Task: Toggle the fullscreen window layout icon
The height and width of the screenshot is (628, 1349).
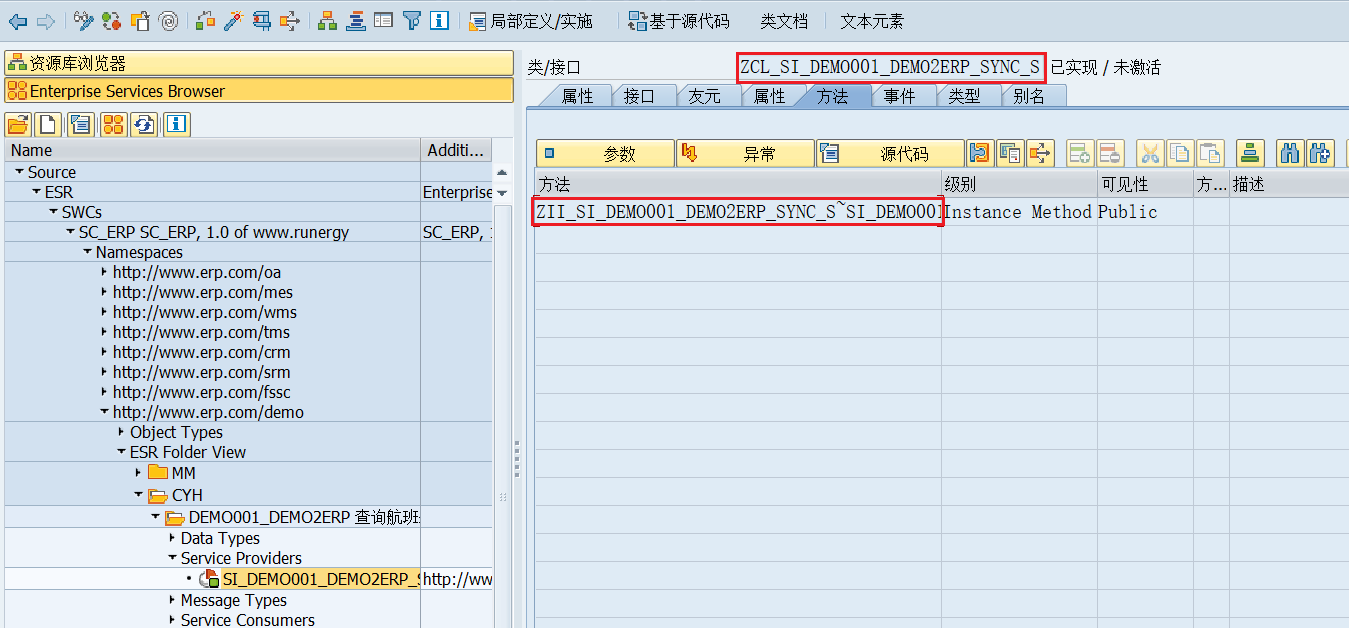Action: tap(384, 20)
